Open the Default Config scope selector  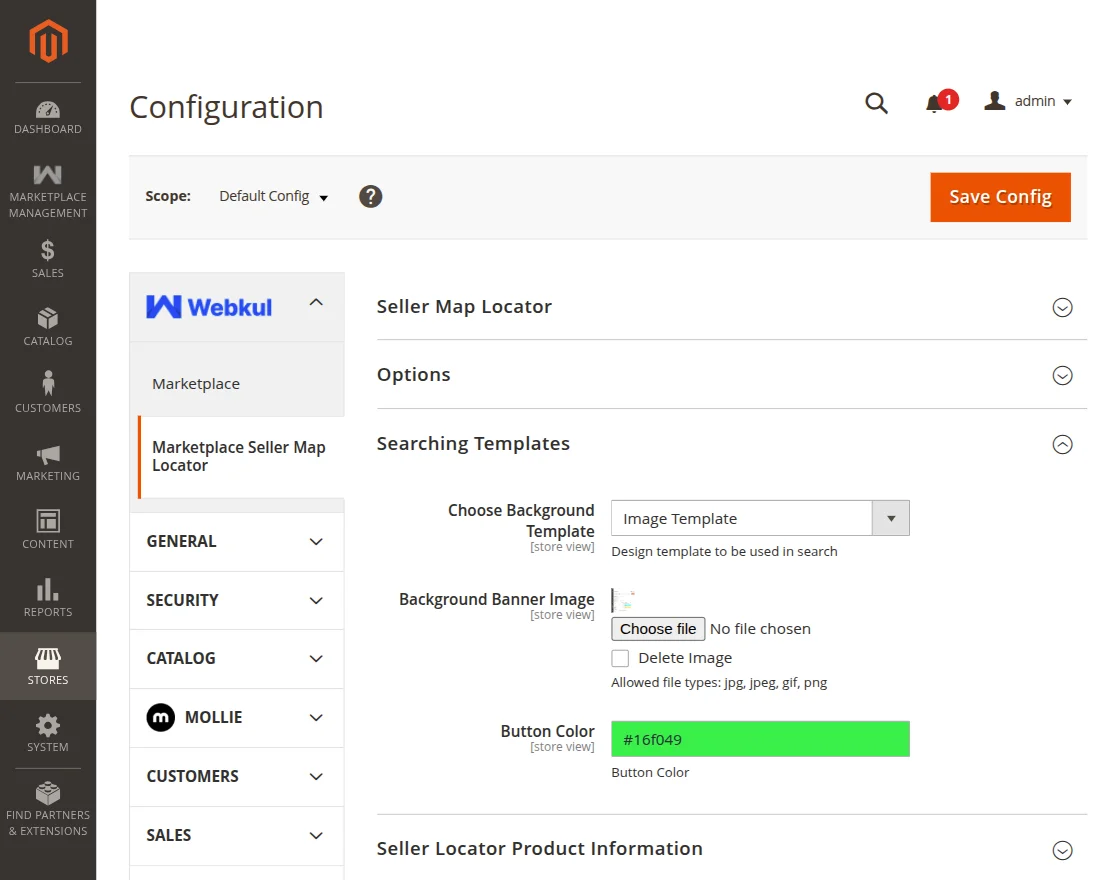pyautogui.click(x=273, y=196)
